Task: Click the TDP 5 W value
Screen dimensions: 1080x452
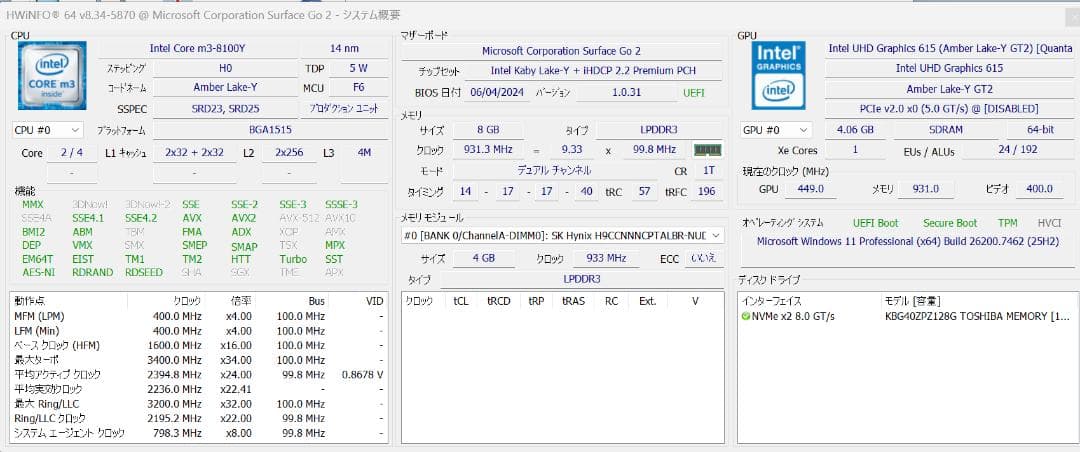Action: [358, 68]
